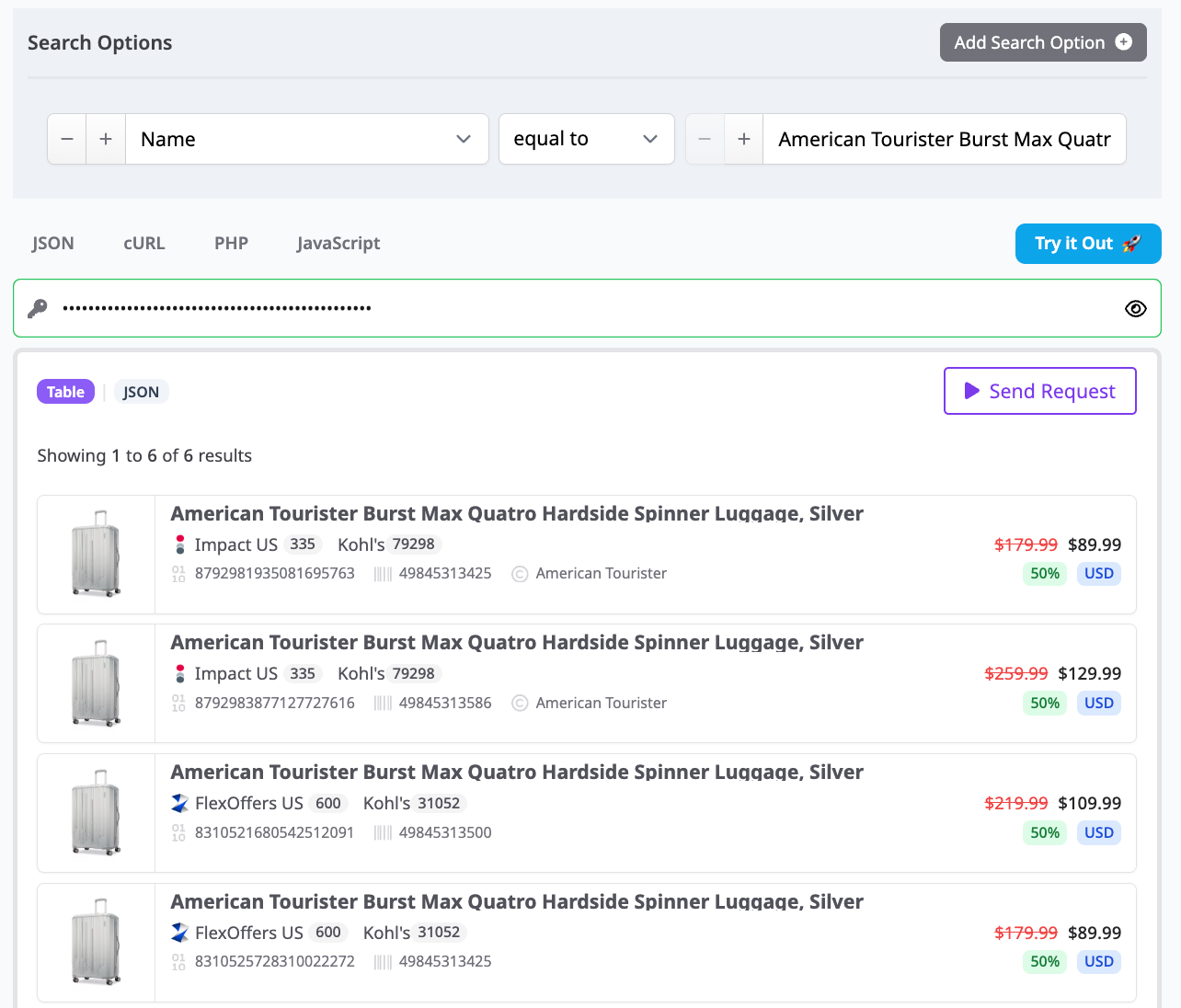Click the $109.99 sale price
This screenshot has height=1008, width=1181.
click(x=1090, y=803)
